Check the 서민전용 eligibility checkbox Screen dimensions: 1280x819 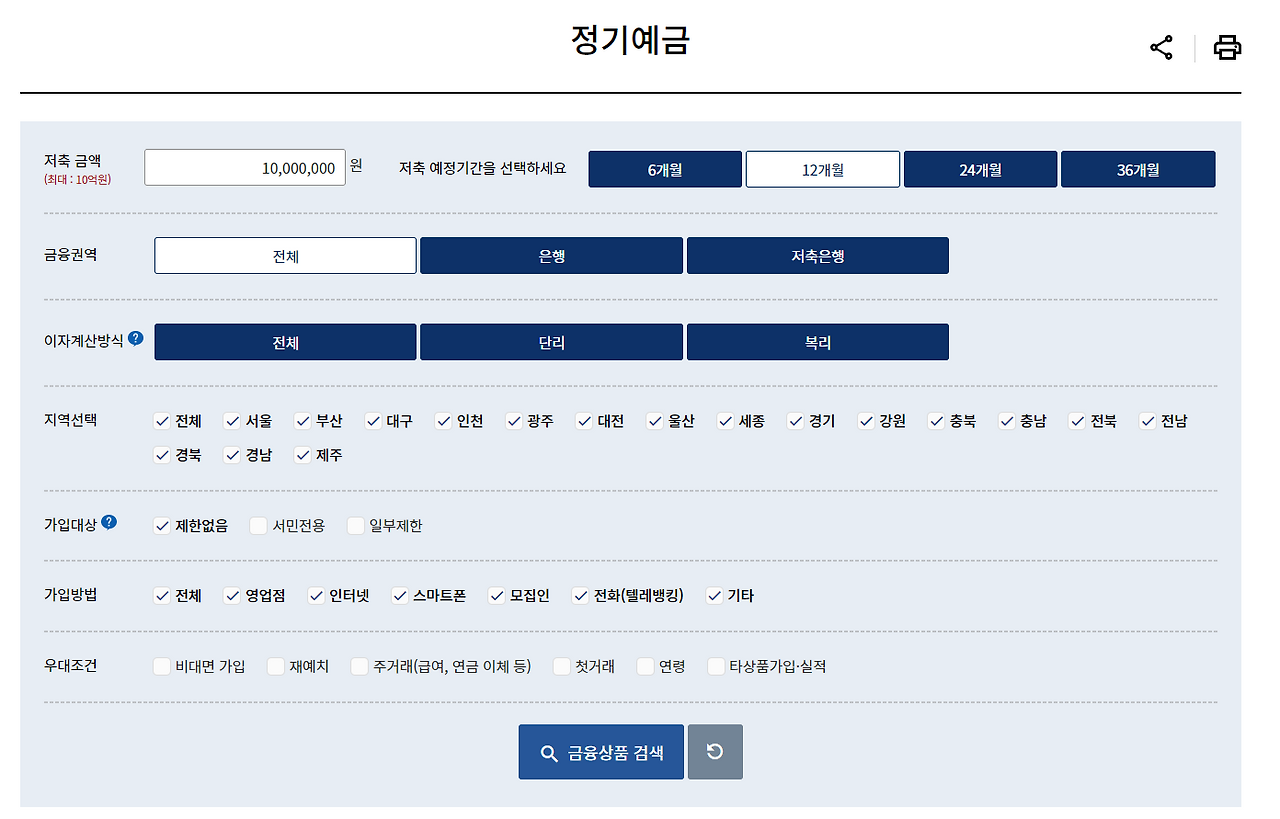click(258, 524)
